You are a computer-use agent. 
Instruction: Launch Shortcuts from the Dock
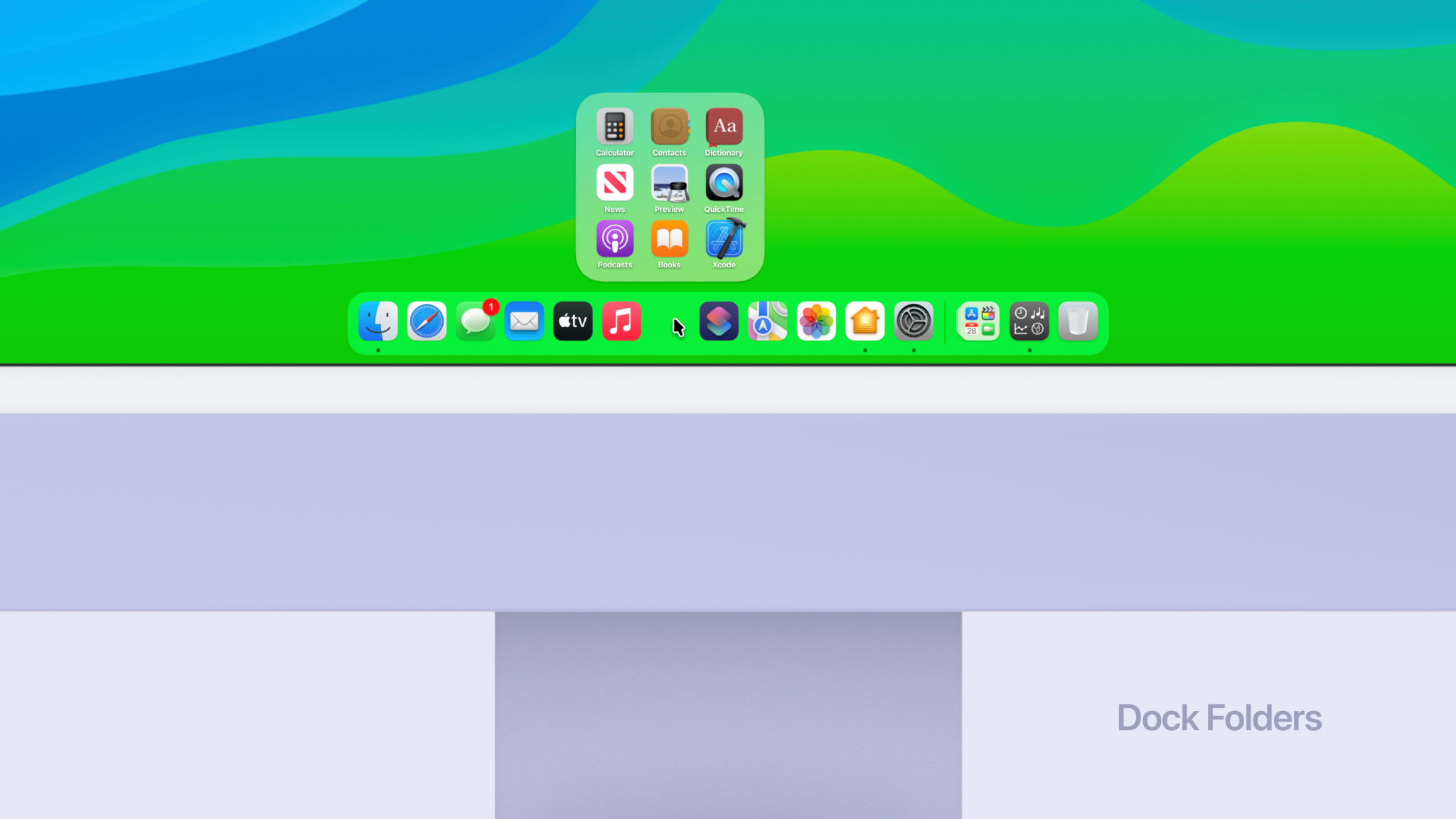pyautogui.click(x=719, y=321)
